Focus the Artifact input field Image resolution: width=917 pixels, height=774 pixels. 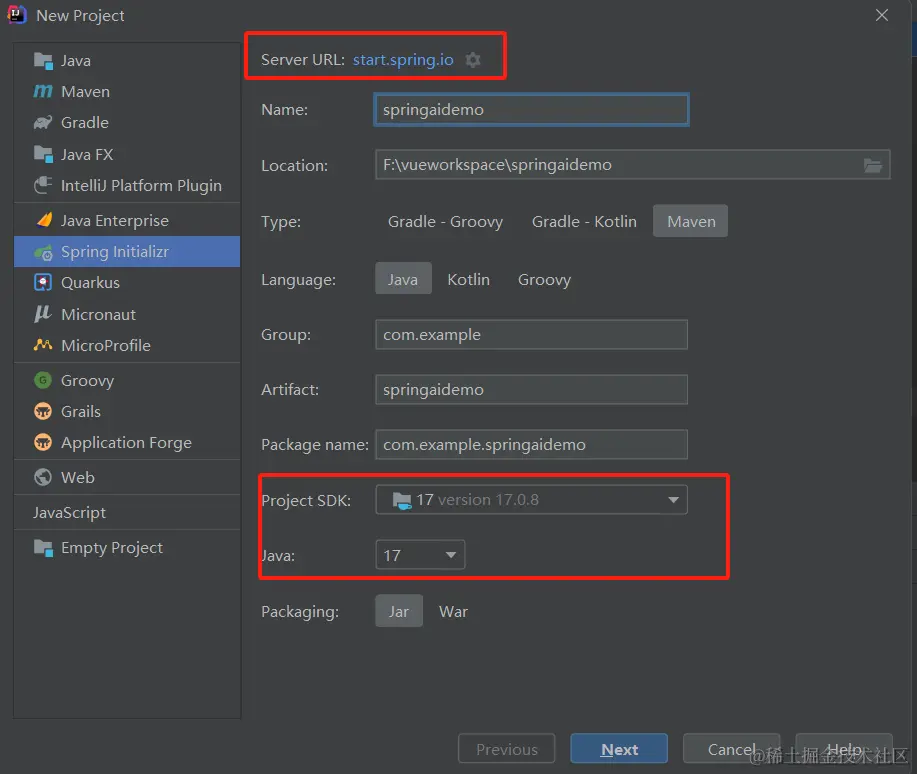[x=531, y=390]
